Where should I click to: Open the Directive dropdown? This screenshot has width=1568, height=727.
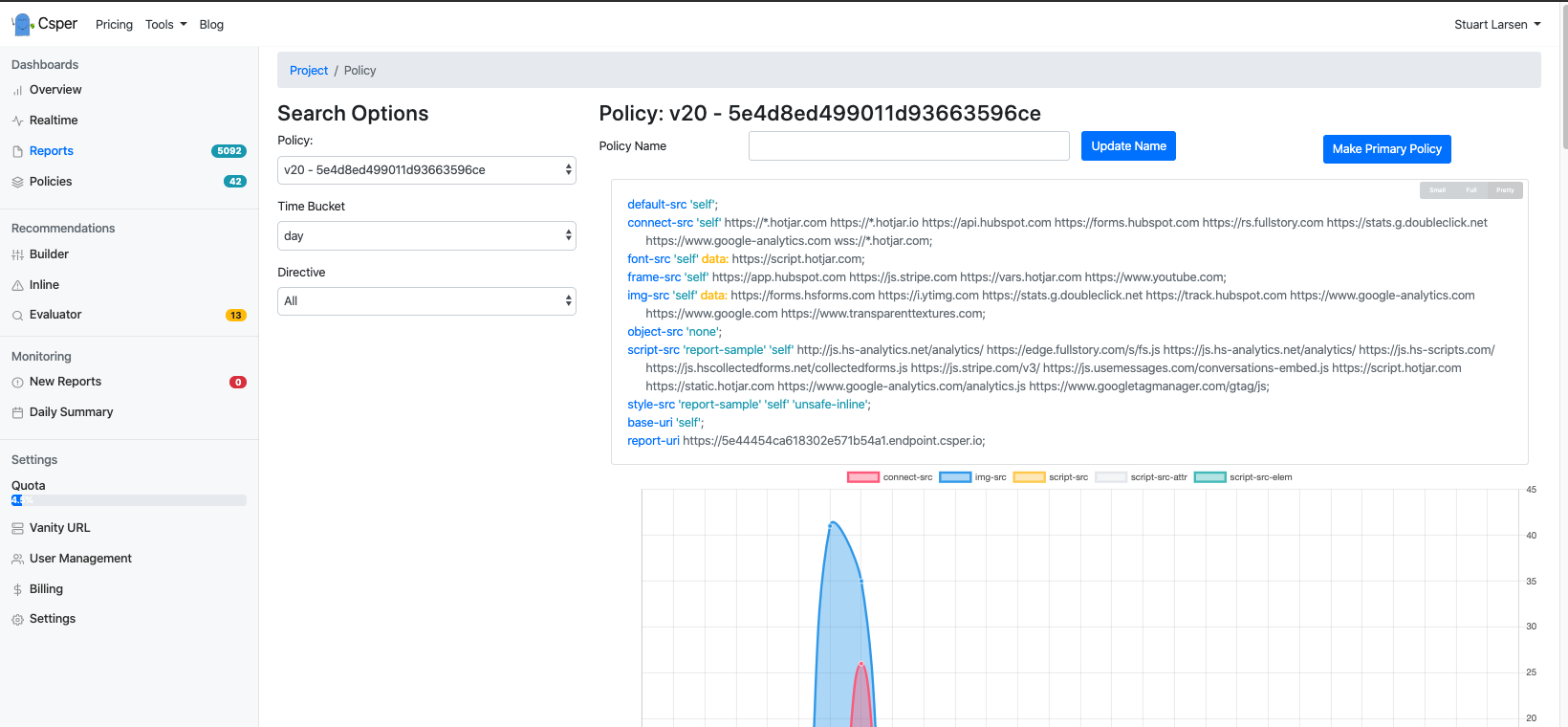tap(426, 301)
